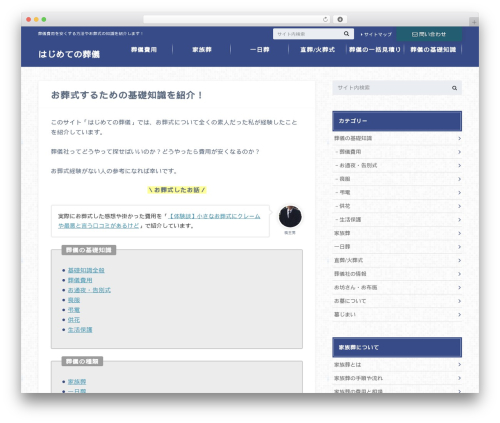Image resolution: width=500 pixels, height=423 pixels.
Task: Click the カテゴリー sidebar heading
Action: pos(397,121)
